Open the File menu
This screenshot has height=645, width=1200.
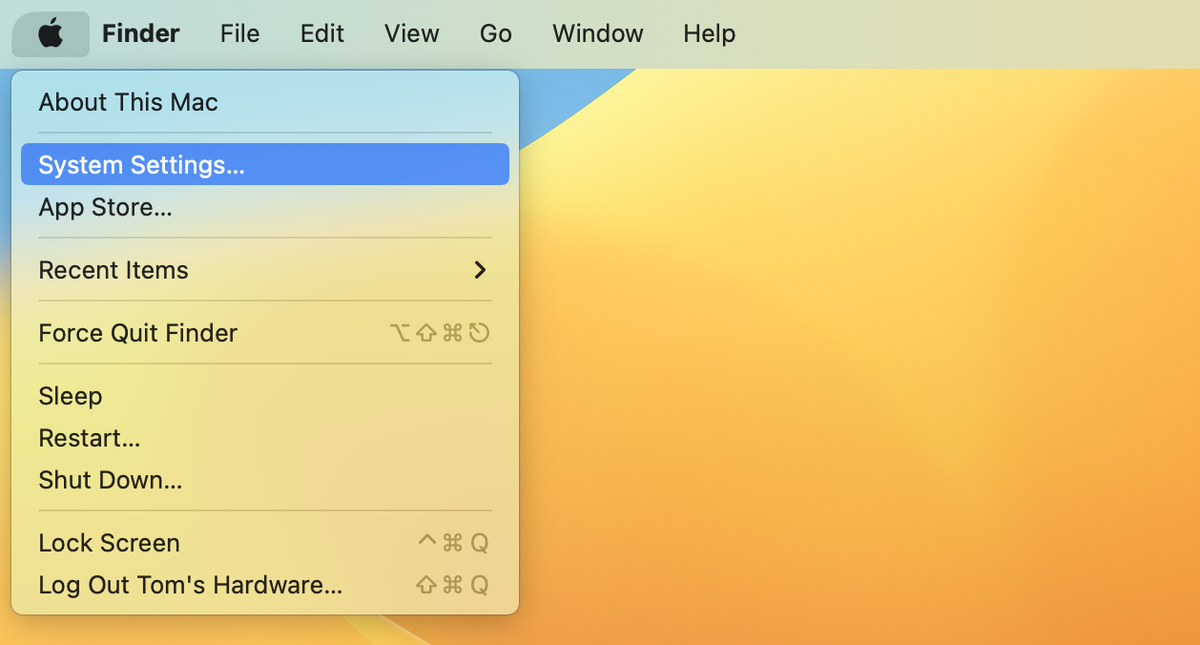pyautogui.click(x=240, y=33)
